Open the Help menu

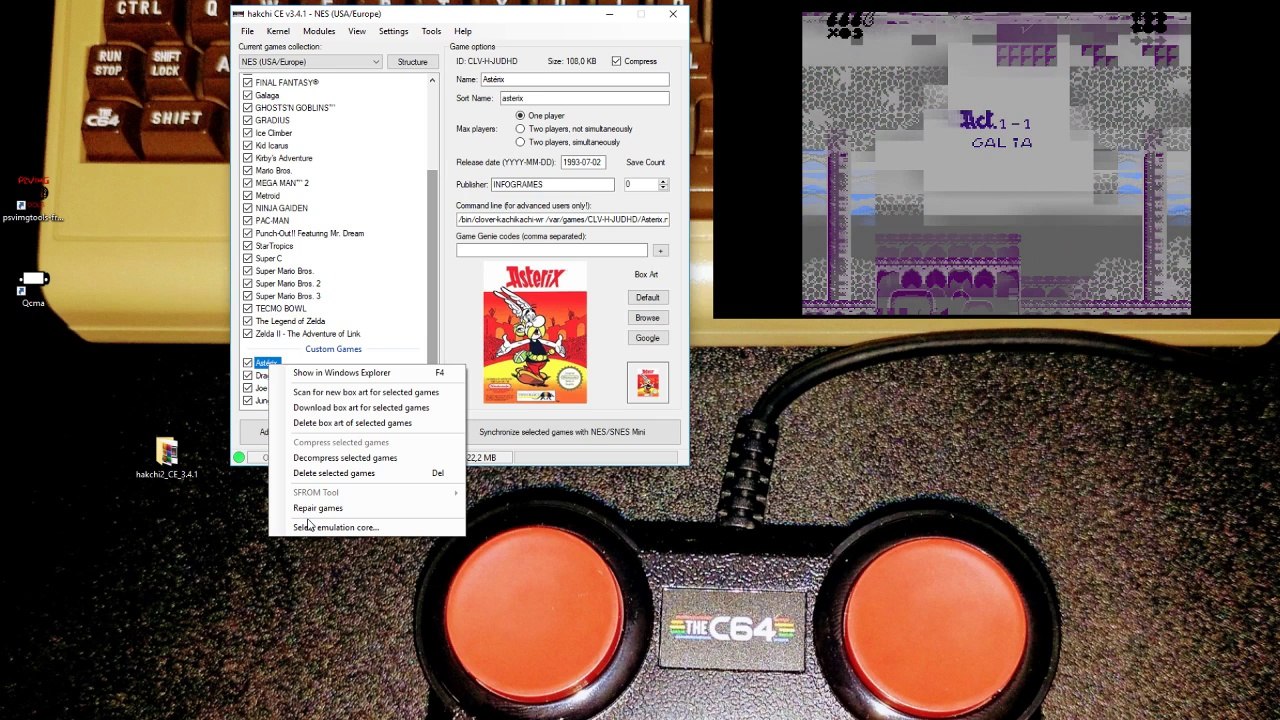463,31
